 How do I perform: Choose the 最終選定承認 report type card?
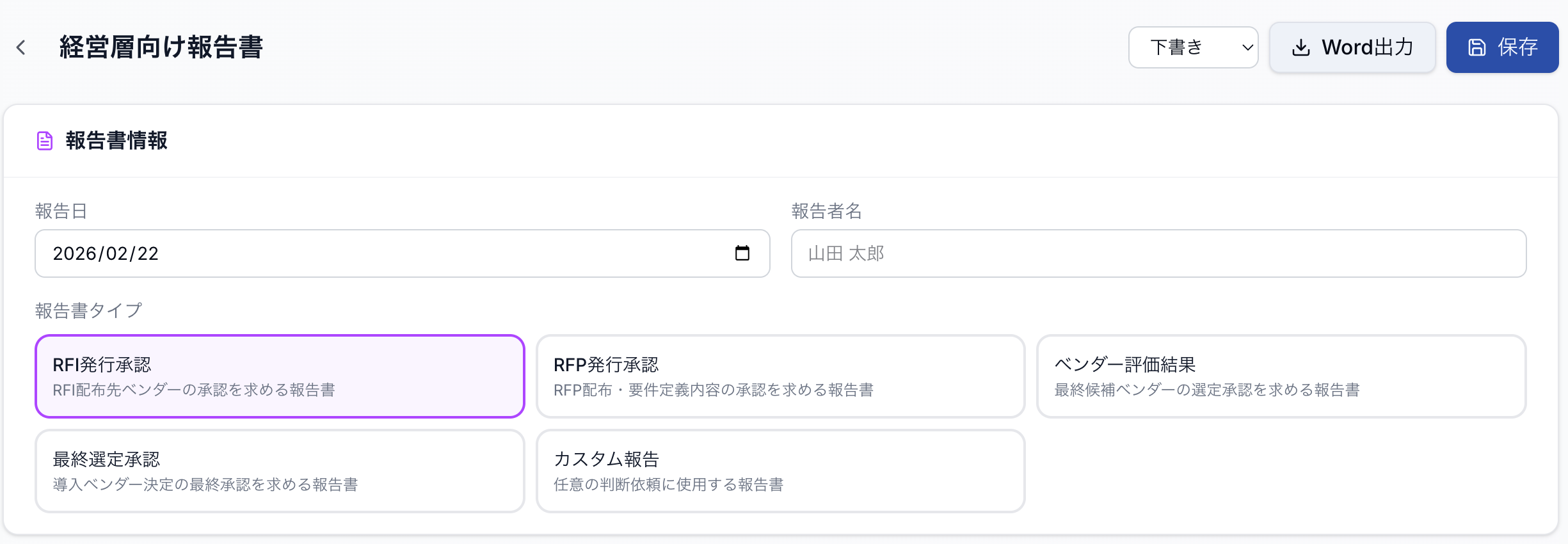[x=280, y=471]
